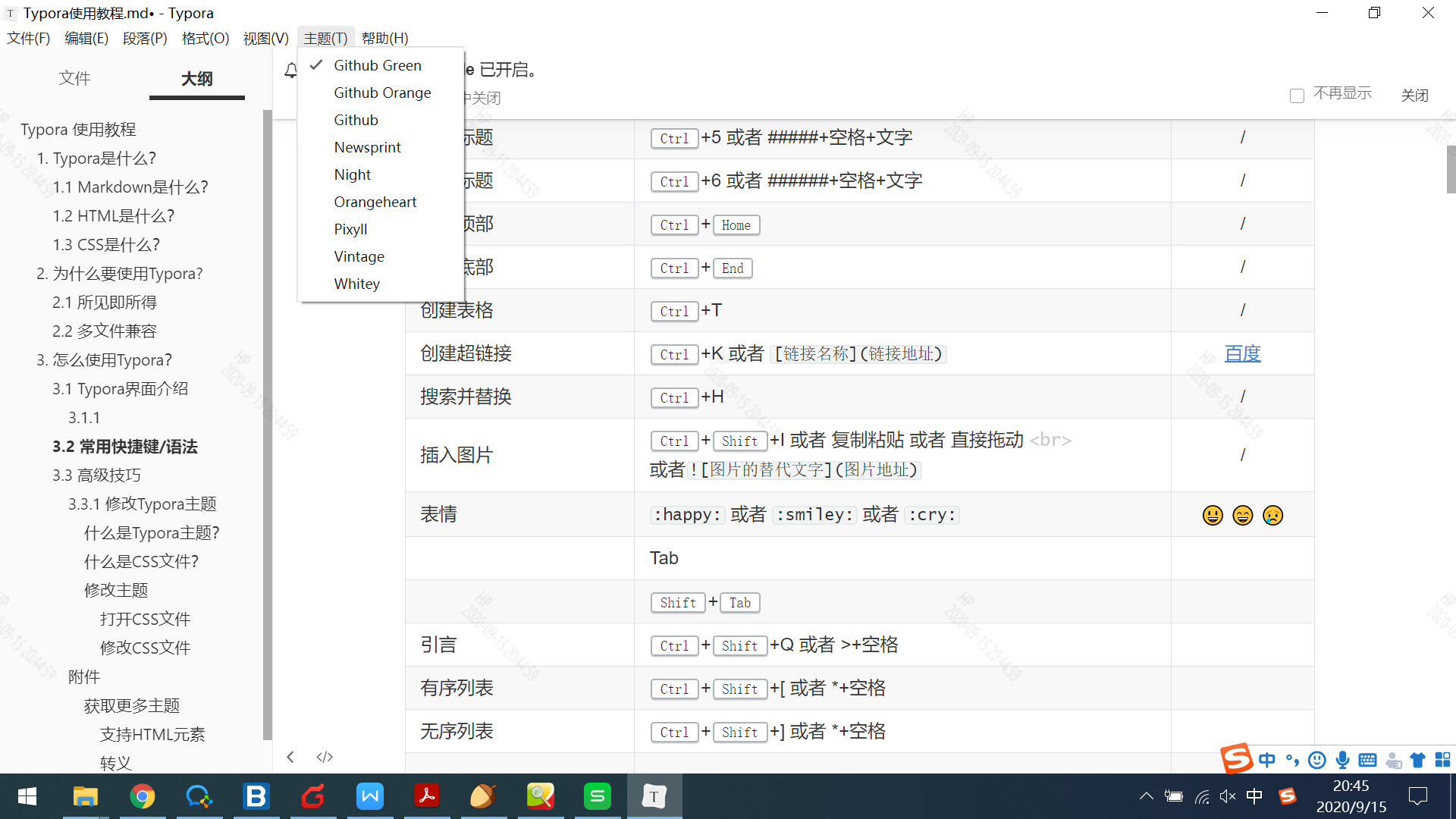Choose the Orangeheart theme
Image resolution: width=1456 pixels, height=819 pixels.
[381, 202]
